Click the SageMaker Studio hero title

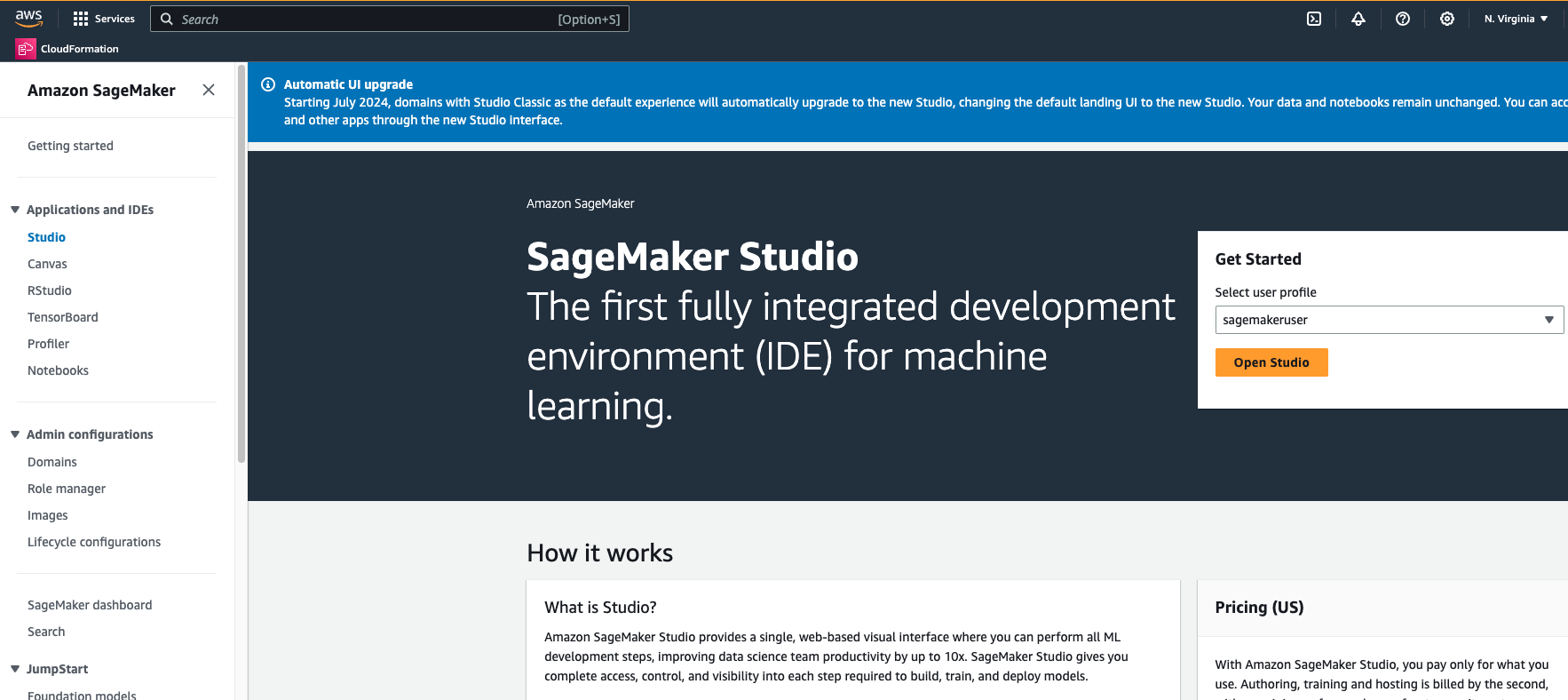point(693,257)
